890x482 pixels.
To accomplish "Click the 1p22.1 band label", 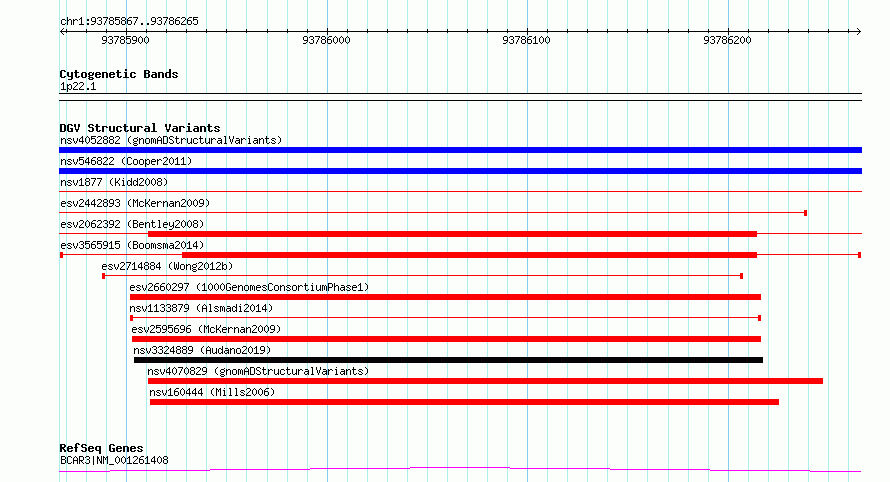I will [x=78, y=86].
